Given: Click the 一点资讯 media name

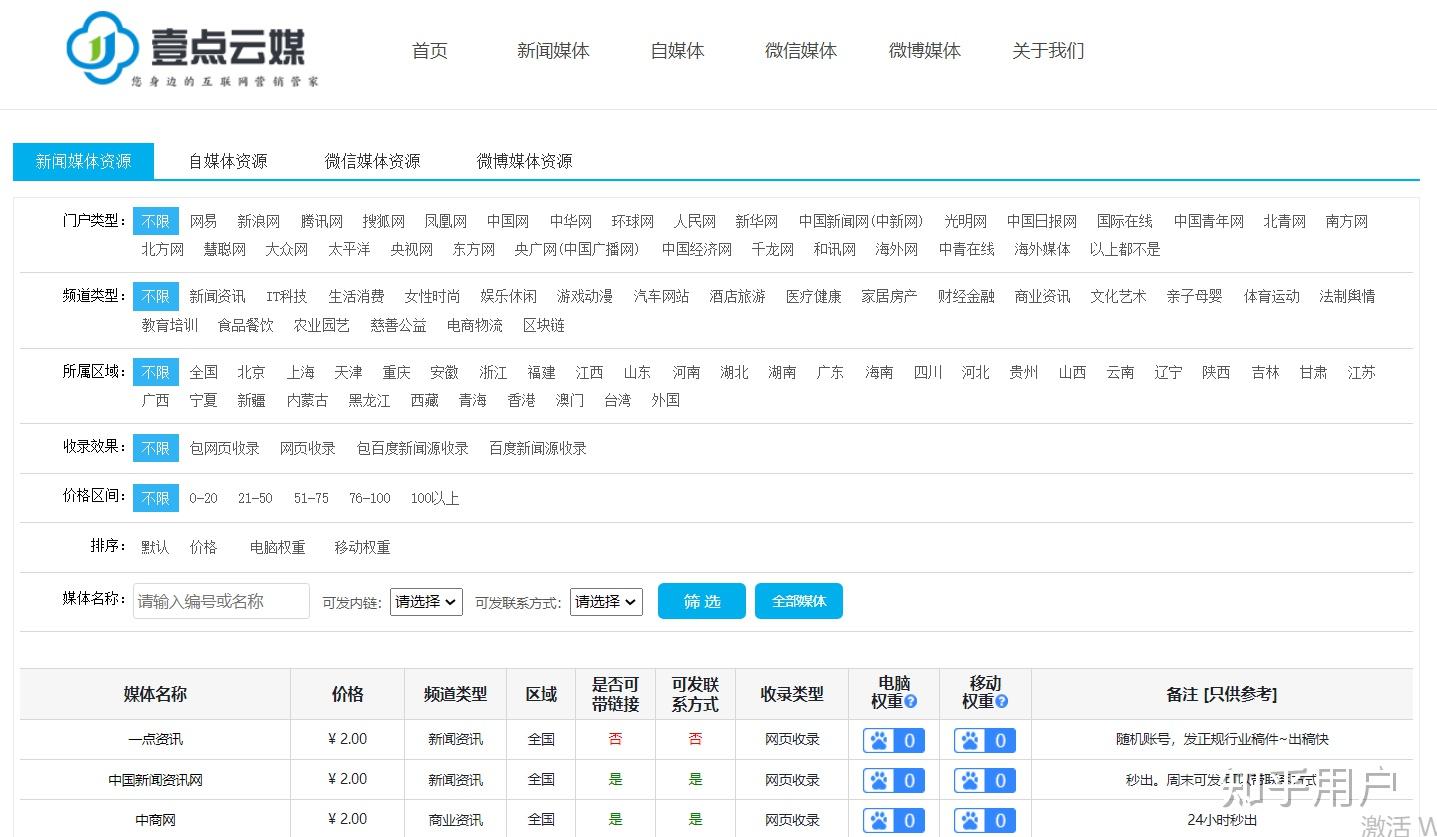Looking at the screenshot, I should pos(155,740).
